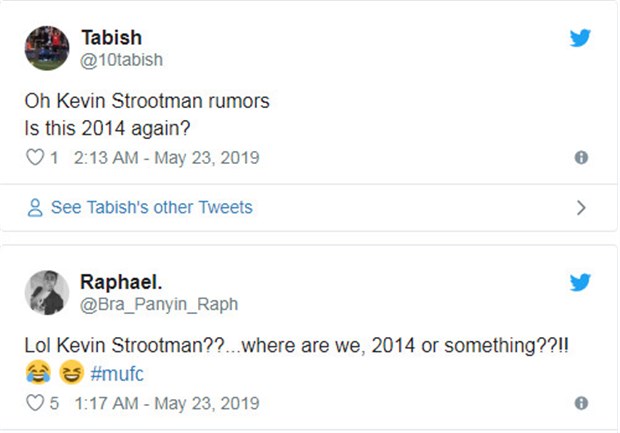
Task: Open the info icon on Raphael's tweet
Action: pos(581,403)
